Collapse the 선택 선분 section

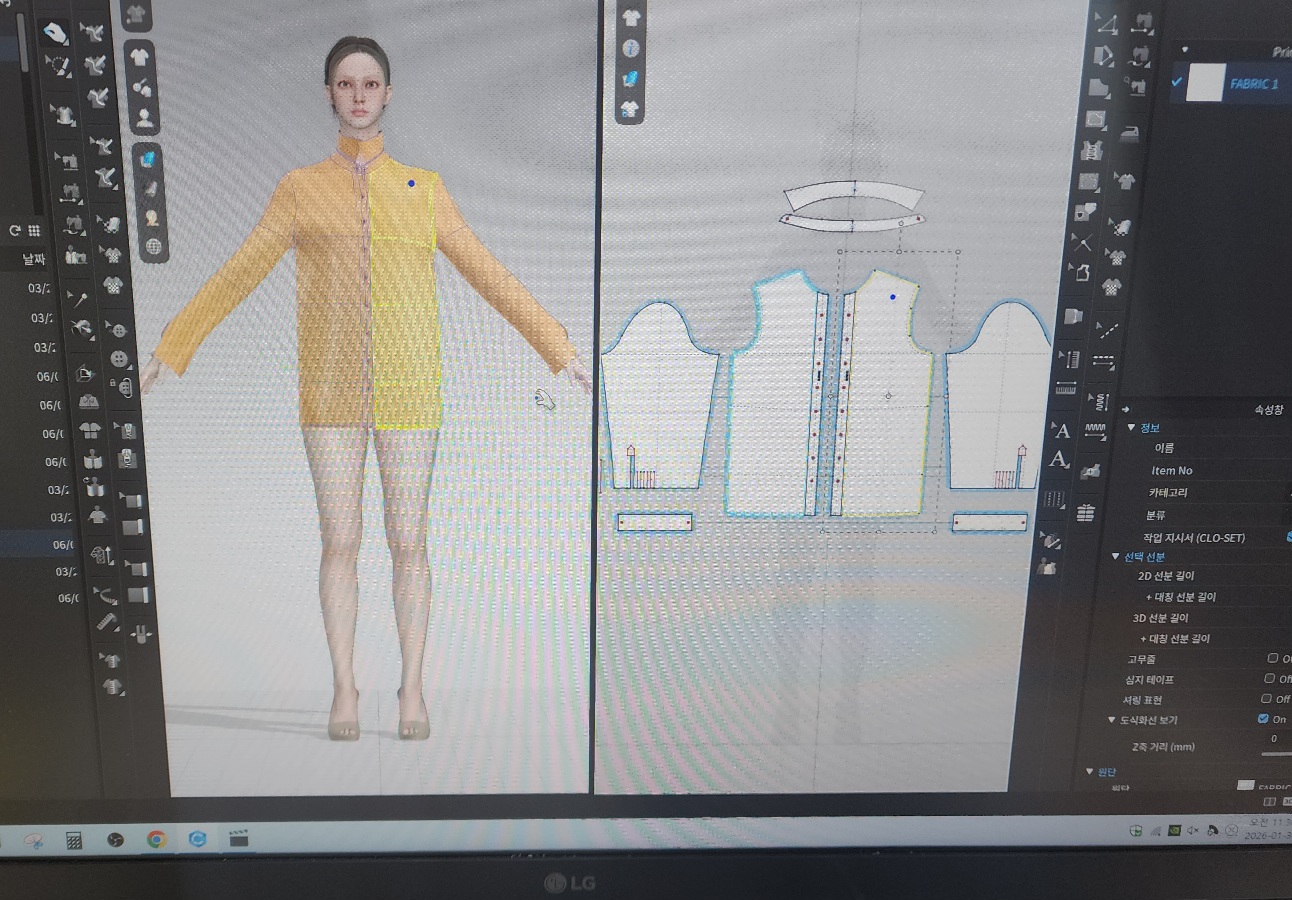pyautogui.click(x=1116, y=556)
